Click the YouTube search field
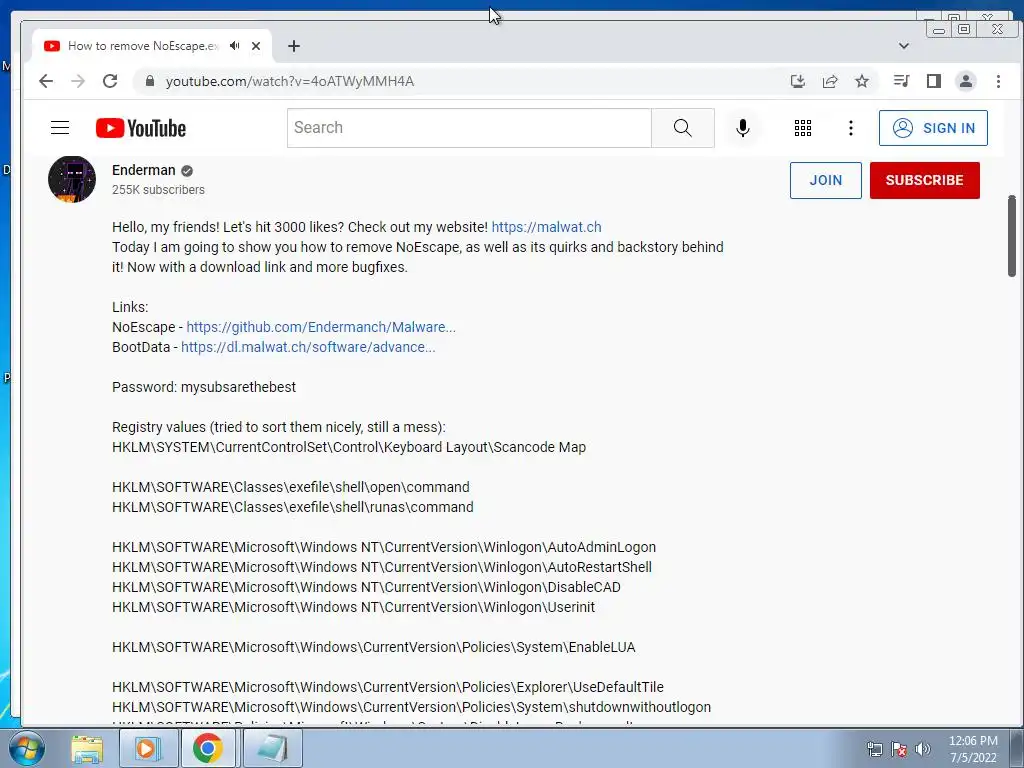 [x=469, y=128]
